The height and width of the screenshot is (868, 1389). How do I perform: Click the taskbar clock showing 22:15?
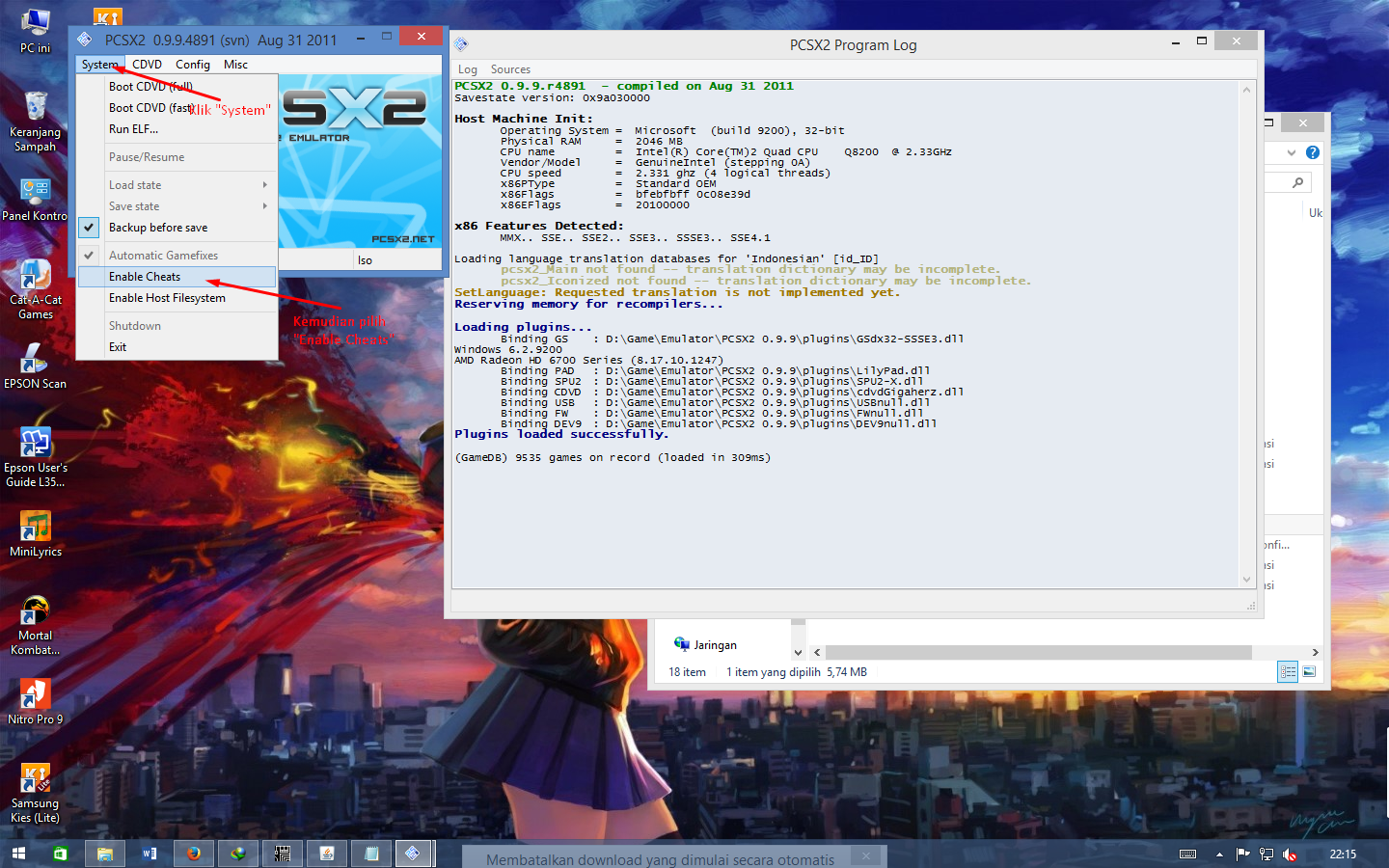pos(1343,854)
